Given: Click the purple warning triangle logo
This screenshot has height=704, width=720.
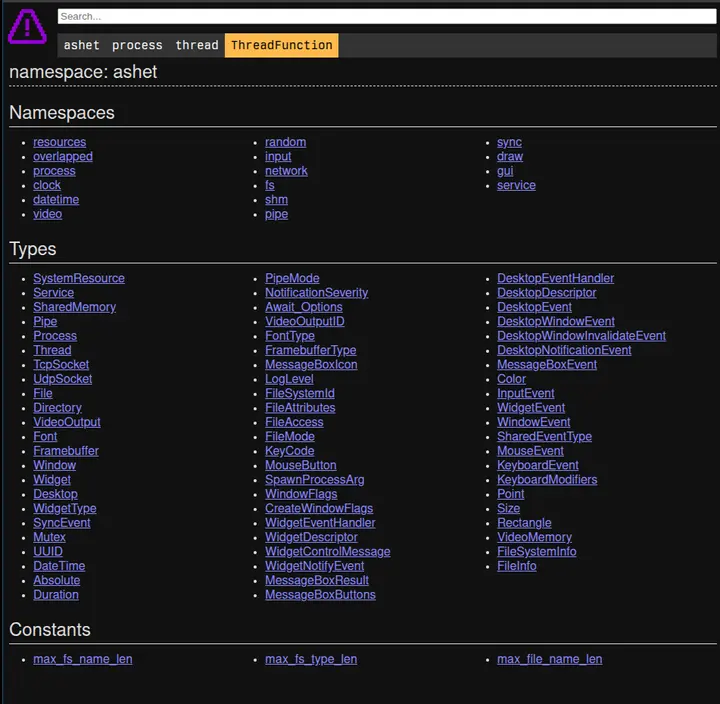Looking at the screenshot, I should tap(27, 27).
